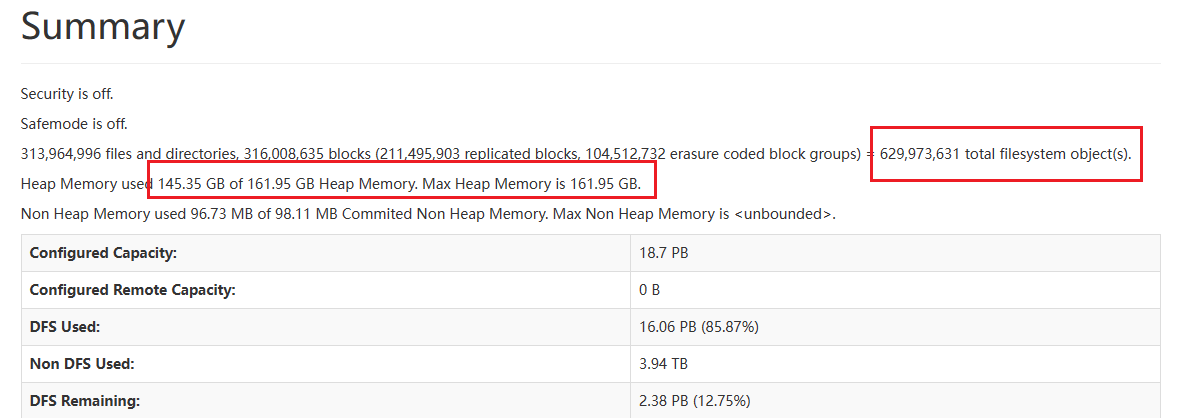1200x418 pixels.
Task: Click the Summary page heading
Action: 103,26
